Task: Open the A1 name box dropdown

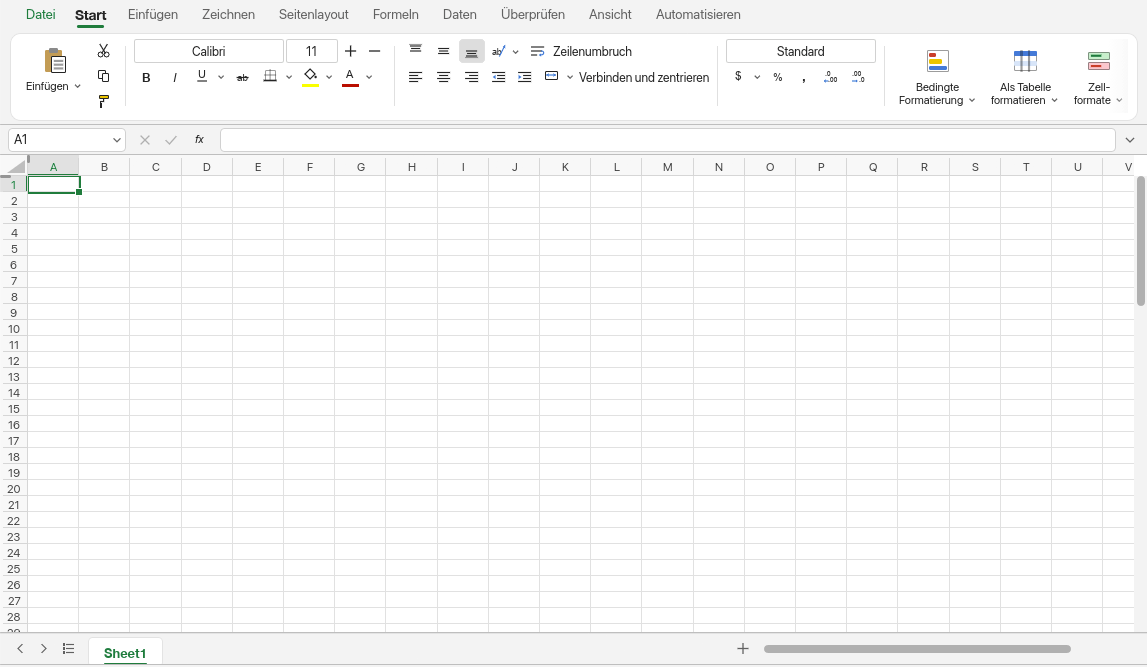Action: (x=116, y=140)
